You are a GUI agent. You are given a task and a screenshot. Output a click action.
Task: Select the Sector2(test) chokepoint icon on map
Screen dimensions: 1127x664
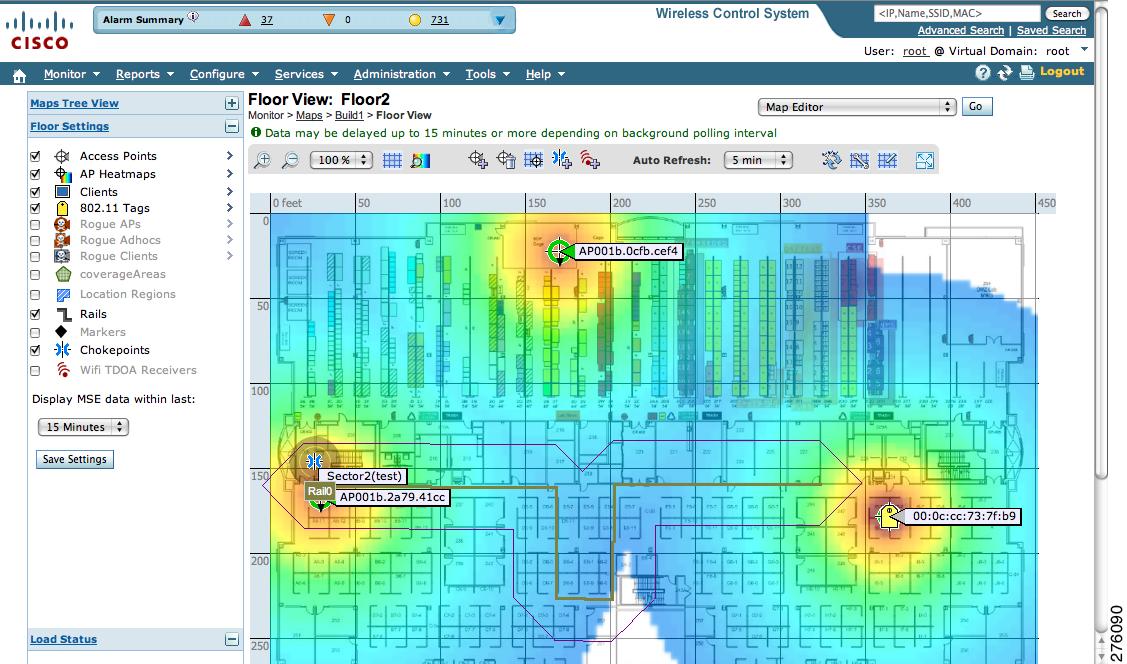click(x=313, y=461)
